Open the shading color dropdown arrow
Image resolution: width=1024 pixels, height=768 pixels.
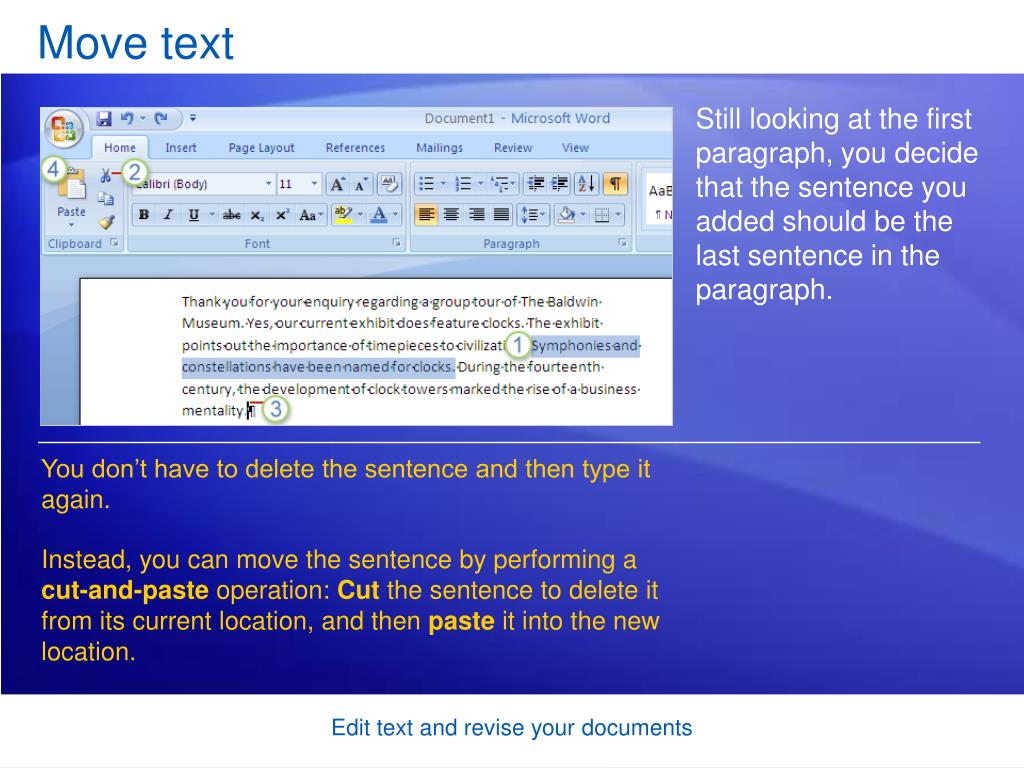583,214
